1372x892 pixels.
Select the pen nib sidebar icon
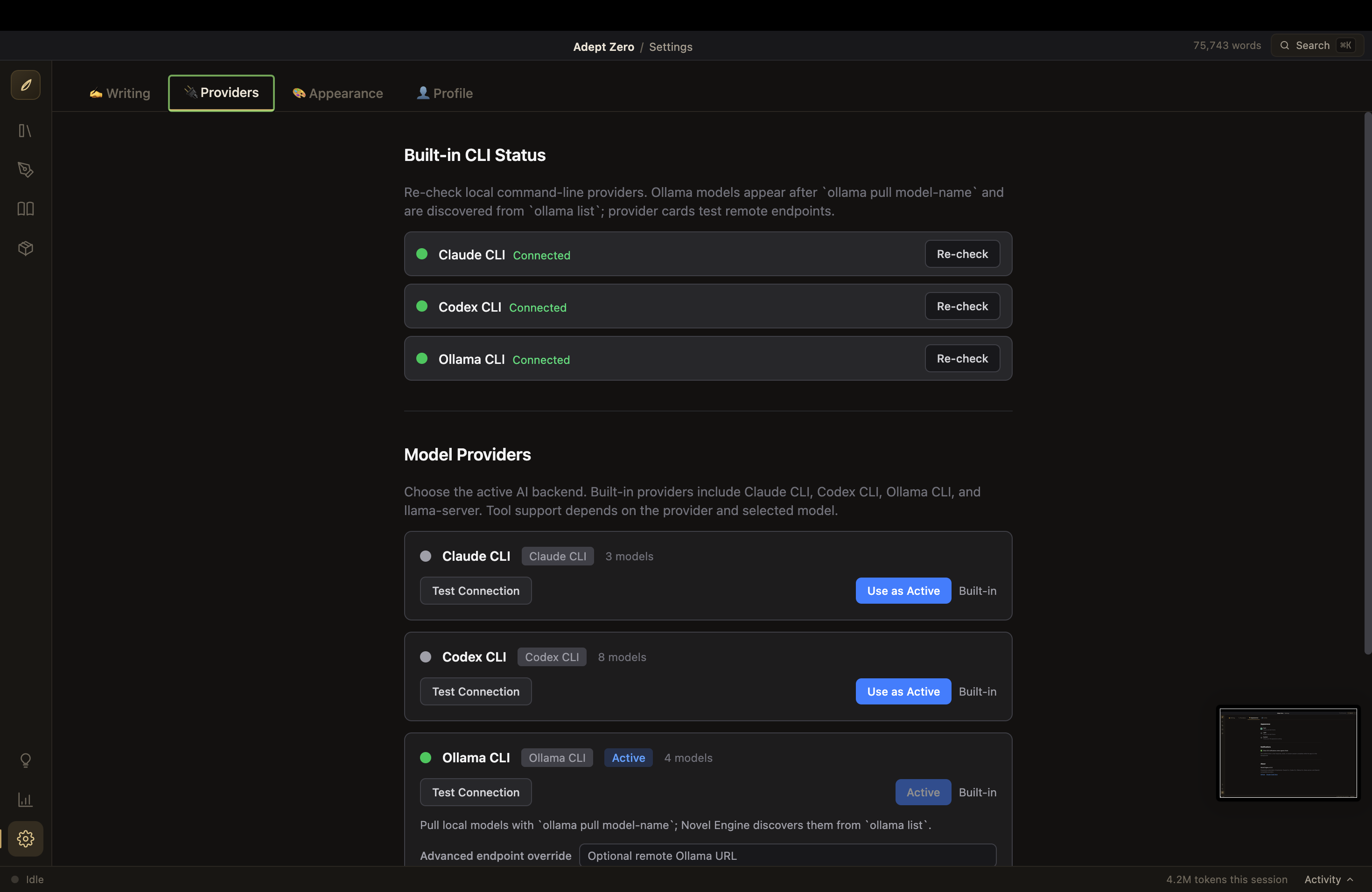pyautogui.click(x=25, y=169)
